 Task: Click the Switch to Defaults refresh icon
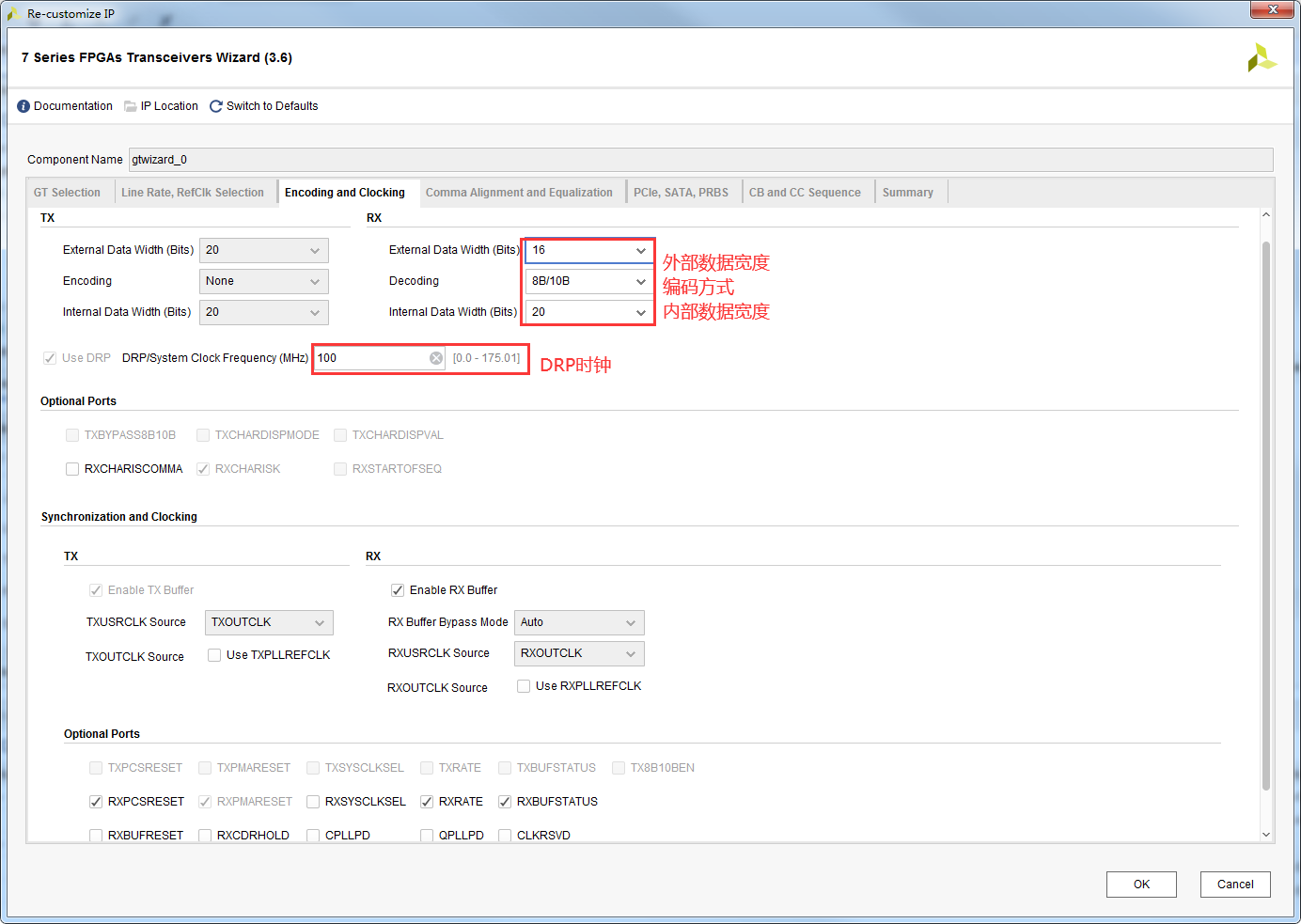[216, 106]
